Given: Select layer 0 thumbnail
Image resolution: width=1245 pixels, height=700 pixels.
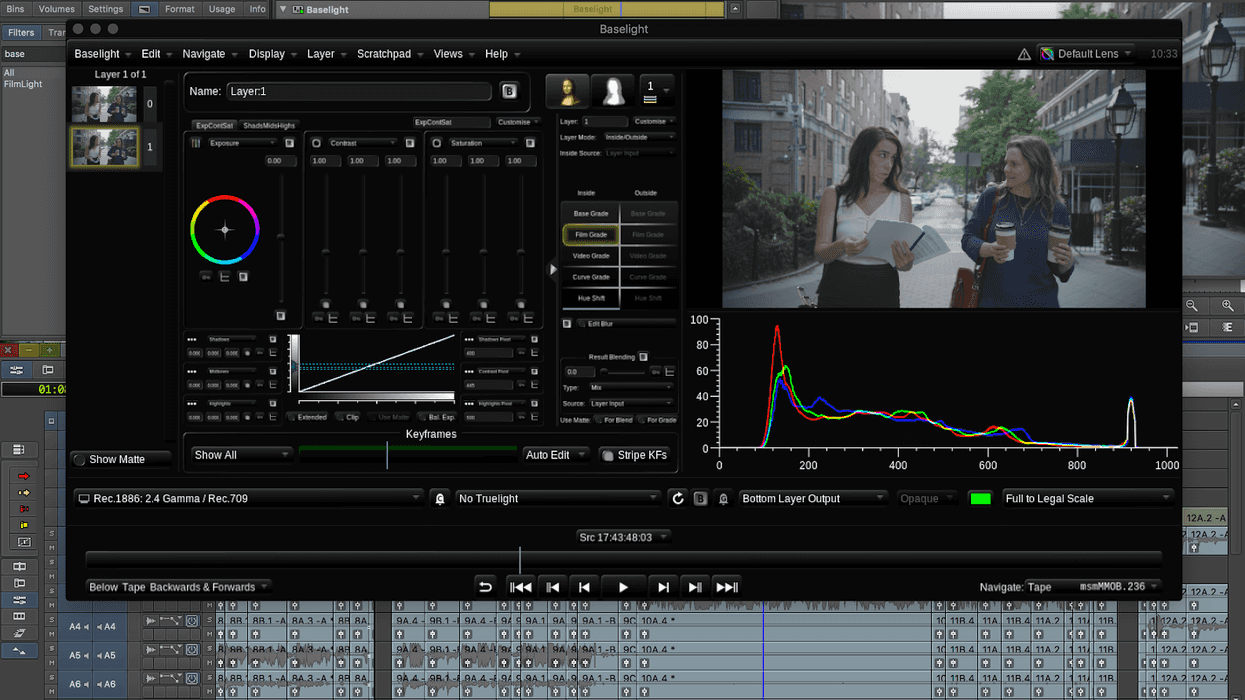Looking at the screenshot, I should [x=104, y=104].
